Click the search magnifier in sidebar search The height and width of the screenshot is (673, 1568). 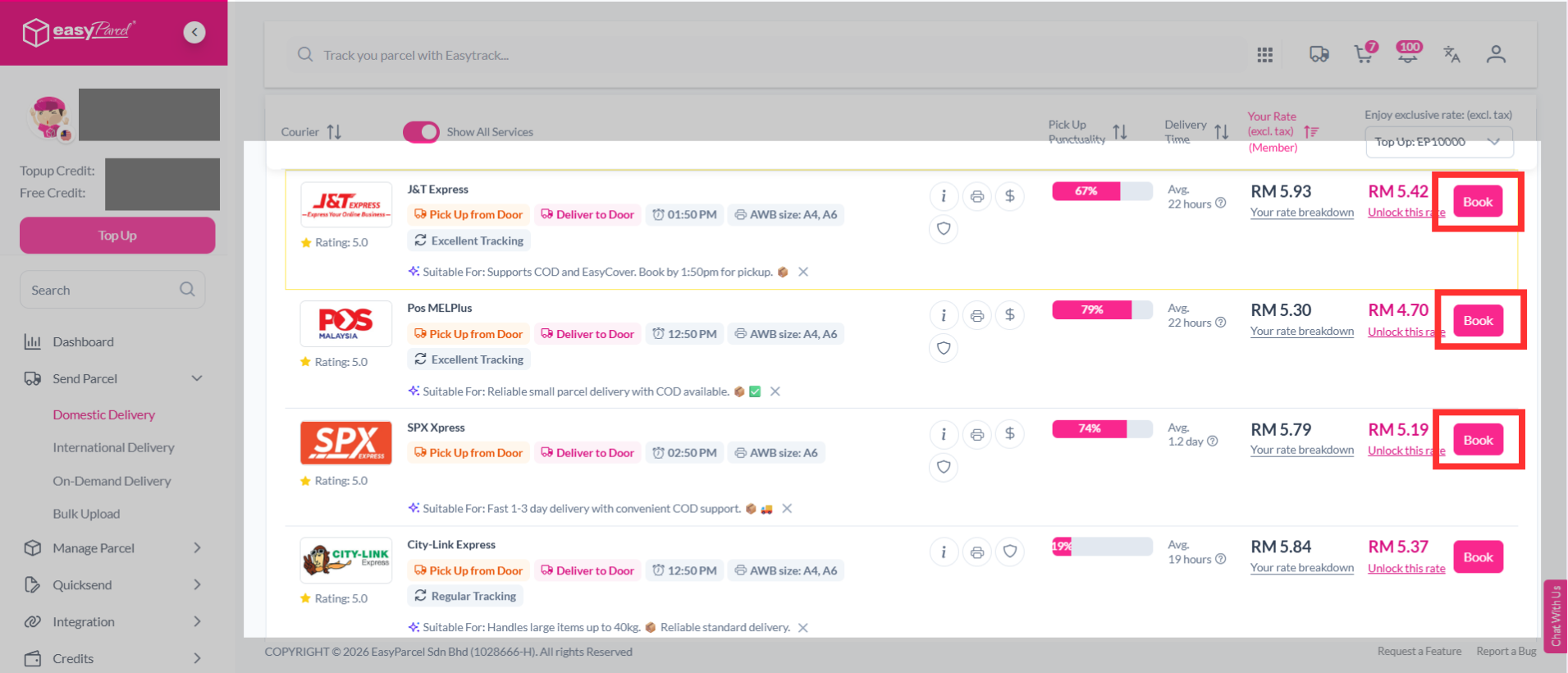coord(187,290)
